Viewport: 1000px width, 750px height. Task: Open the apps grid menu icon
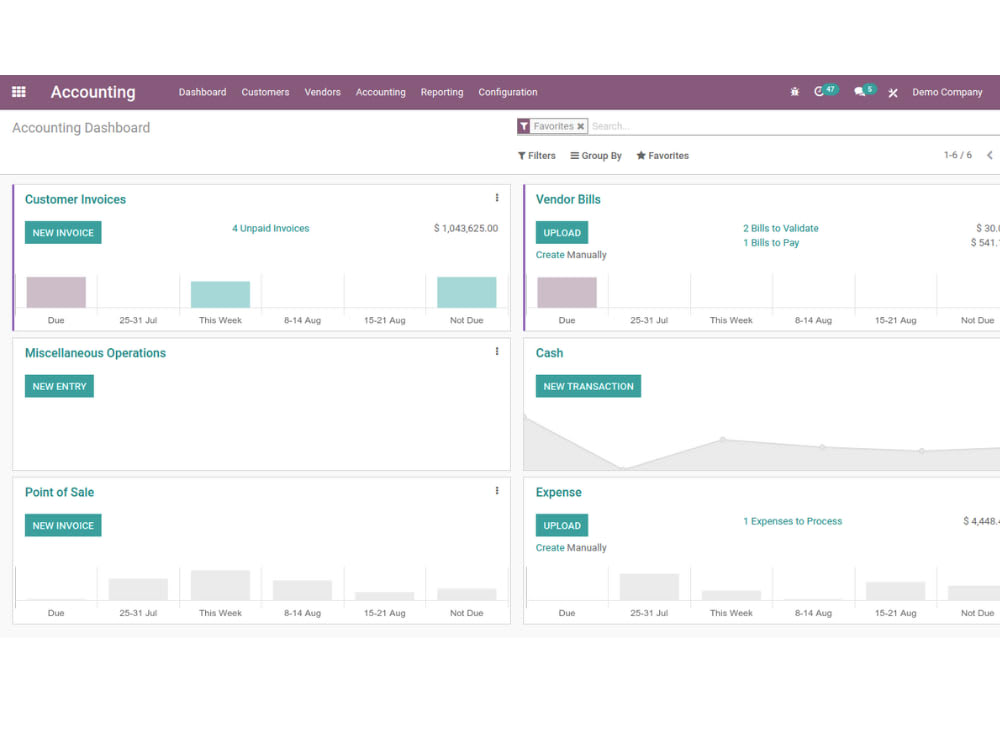(19, 92)
